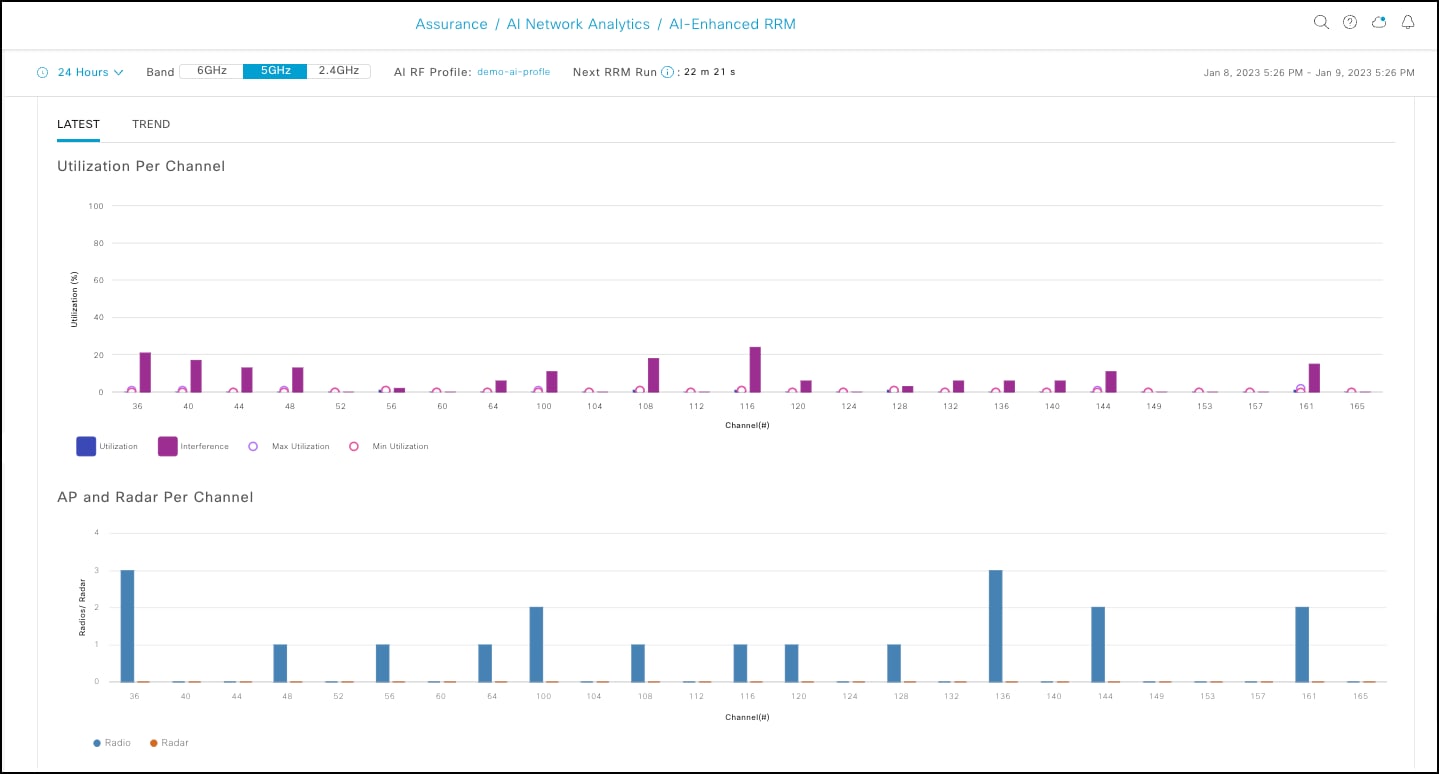This screenshot has width=1439, height=774.
Task: Click the clock icon beside 24 Hours
Action: [x=43, y=72]
